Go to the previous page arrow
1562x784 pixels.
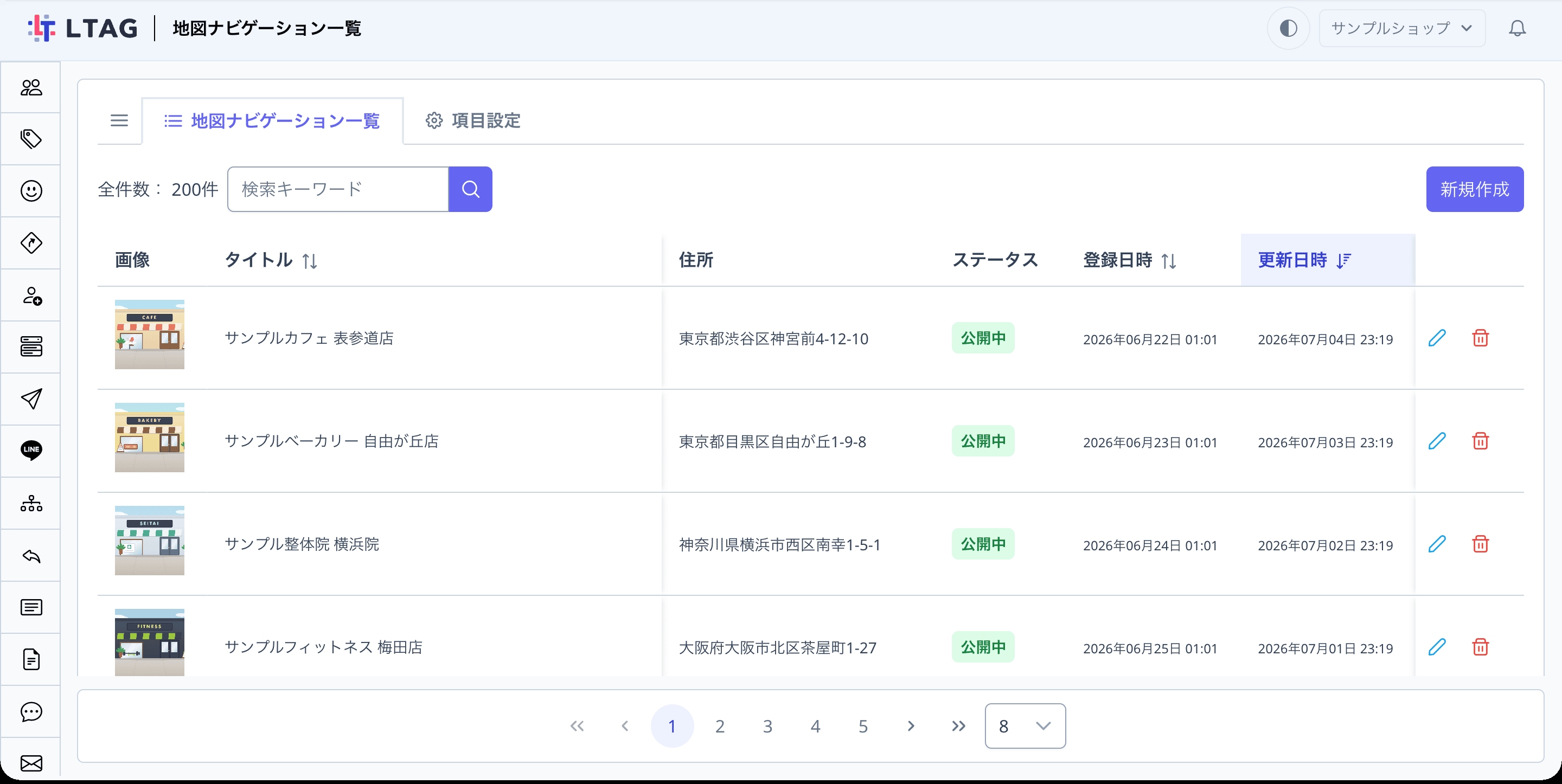[x=625, y=726]
